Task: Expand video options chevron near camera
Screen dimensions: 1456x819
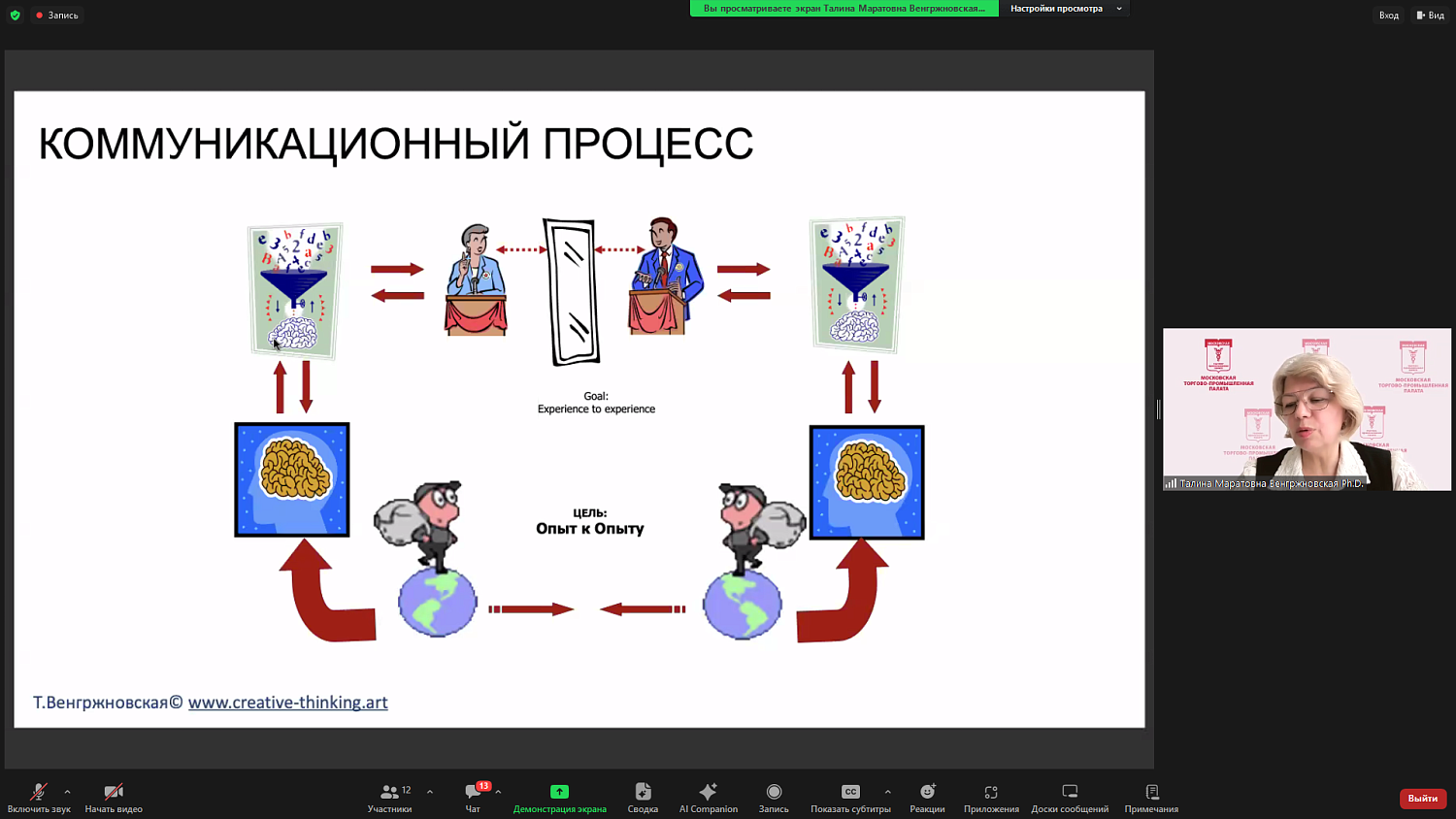Action: pyautogui.click(x=141, y=791)
